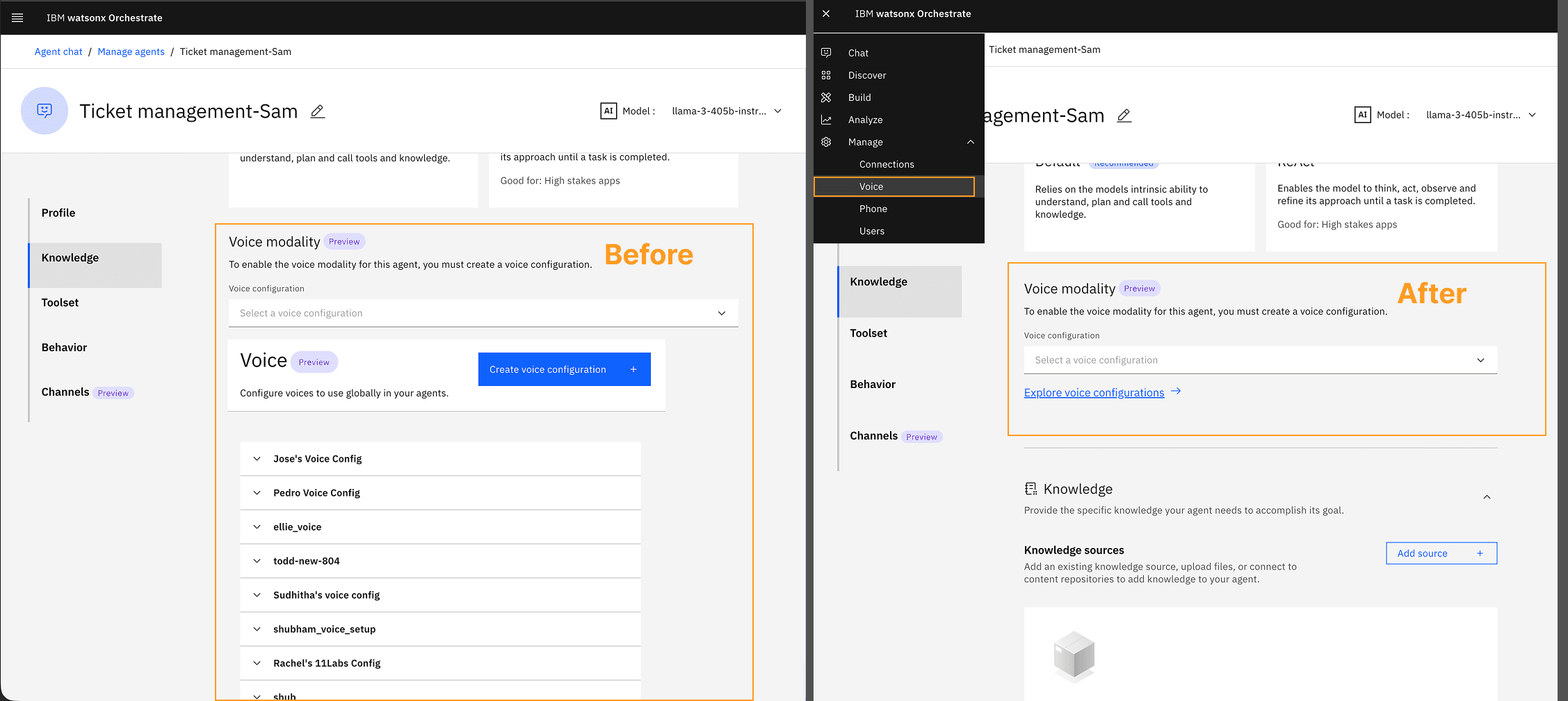
Task: Expand todd-new-804 config row
Action: (257, 561)
